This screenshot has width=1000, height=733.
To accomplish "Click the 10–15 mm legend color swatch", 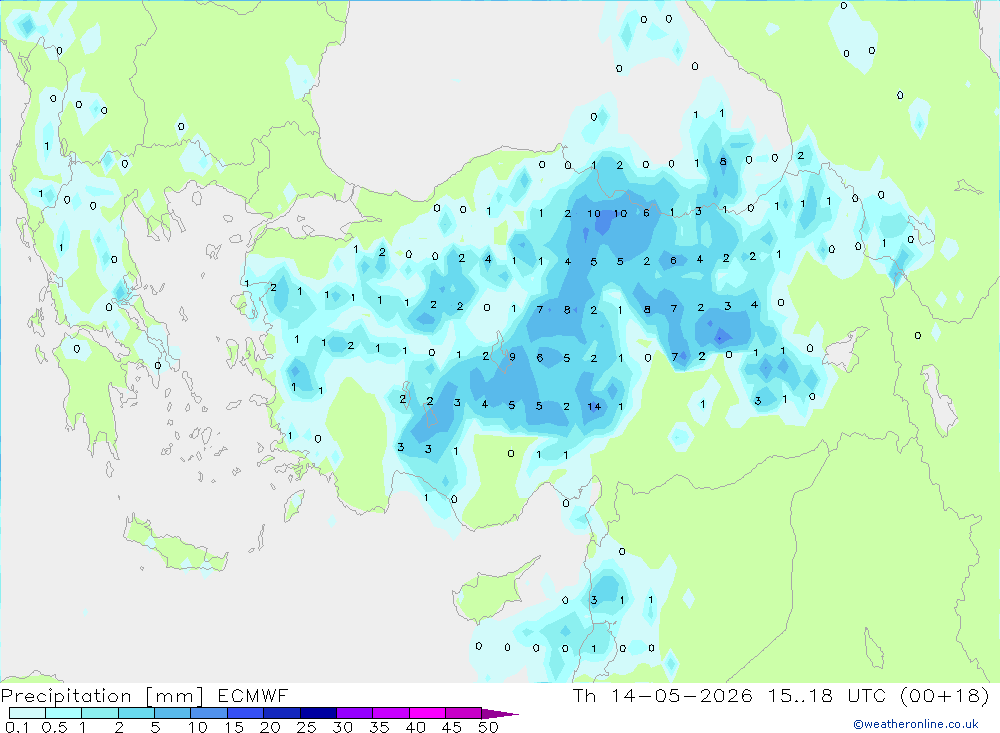I will [209, 713].
